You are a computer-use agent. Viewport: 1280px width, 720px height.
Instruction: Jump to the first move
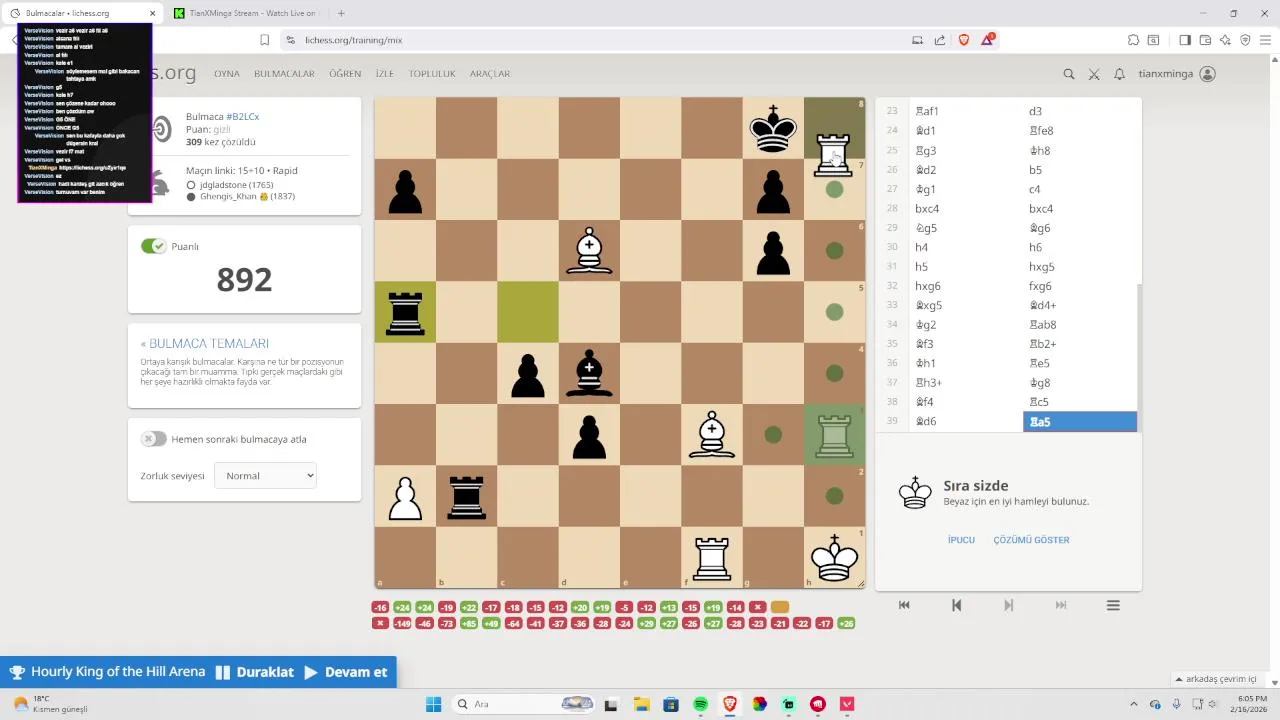[x=904, y=605]
